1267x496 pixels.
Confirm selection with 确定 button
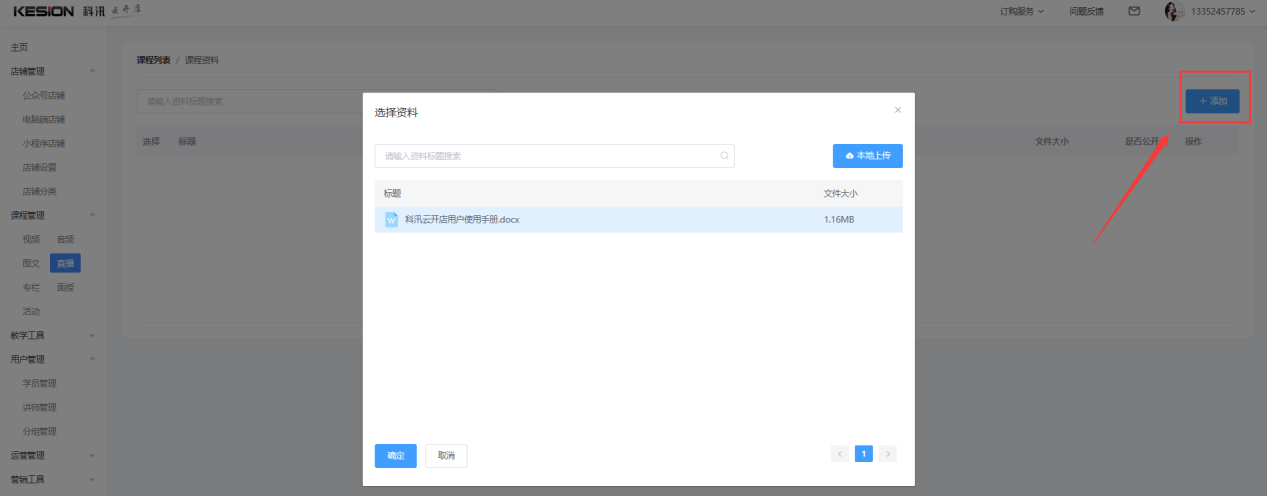[x=395, y=456]
